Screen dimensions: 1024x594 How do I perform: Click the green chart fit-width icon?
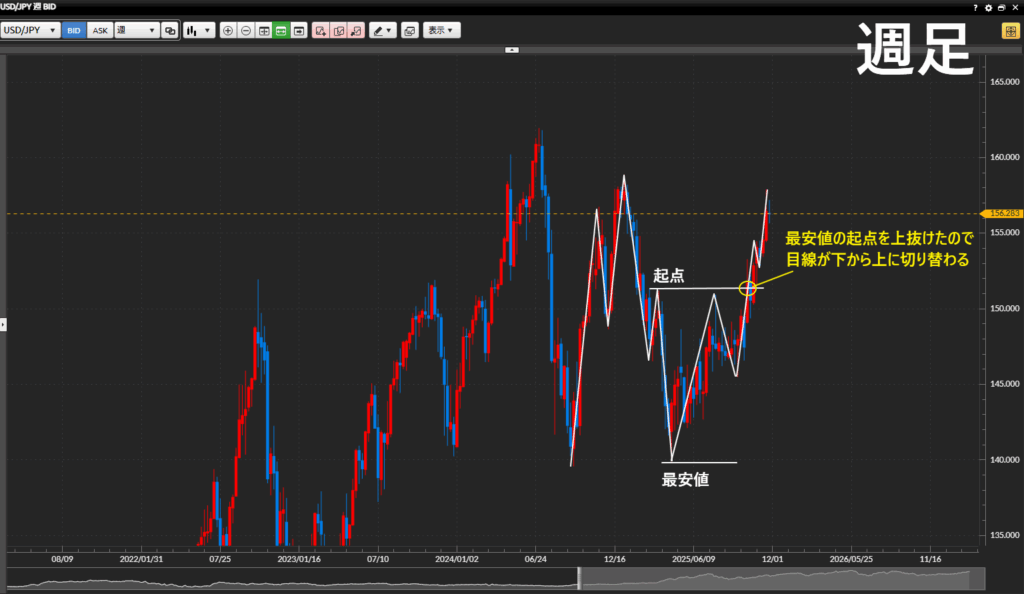(281, 31)
